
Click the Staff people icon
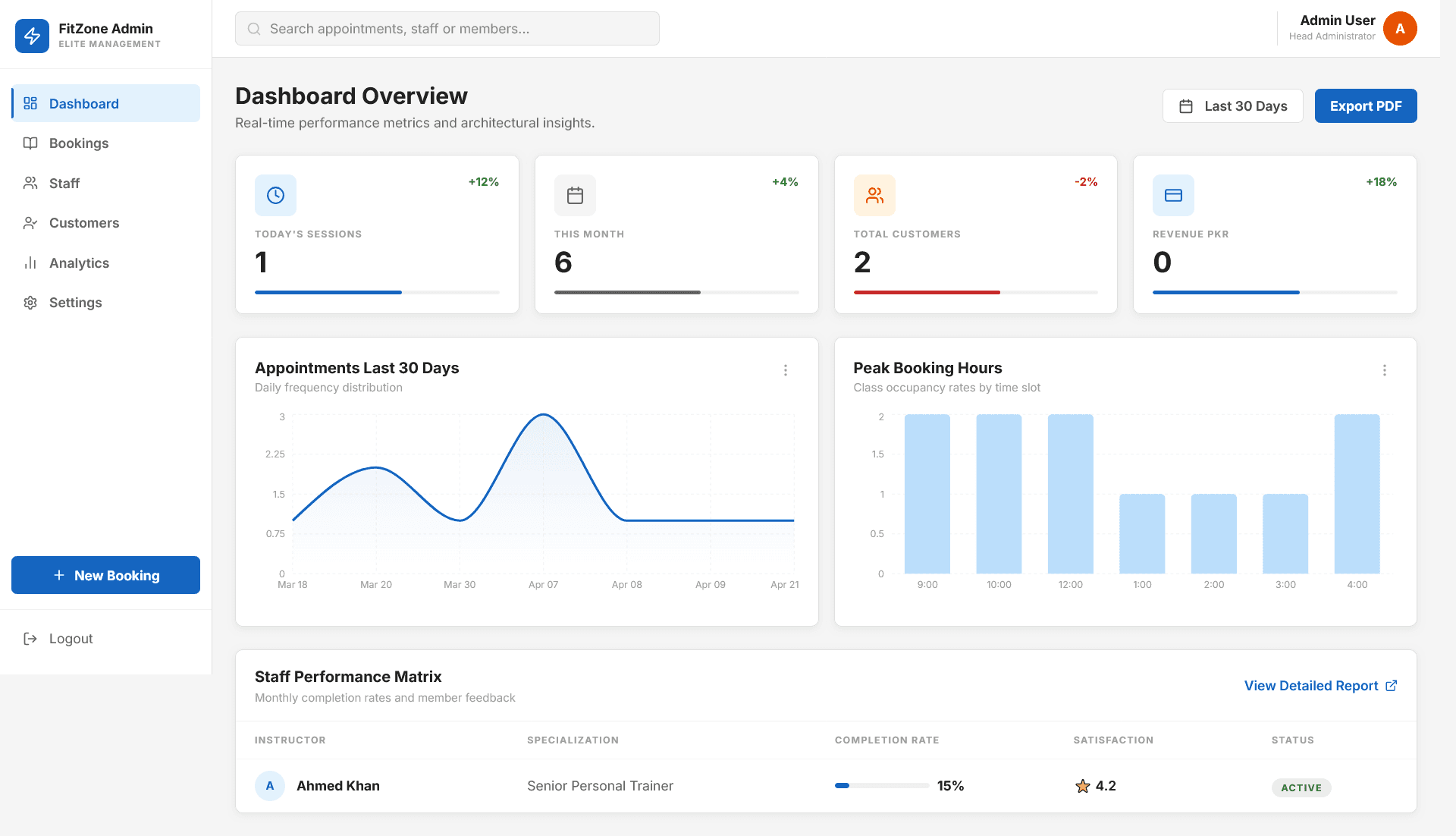pos(30,183)
